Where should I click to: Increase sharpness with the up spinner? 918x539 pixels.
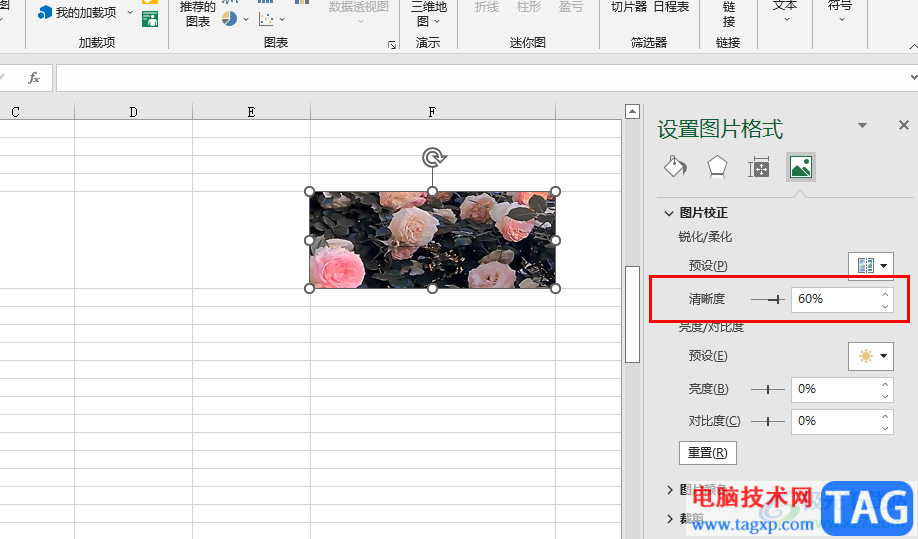(x=885, y=294)
